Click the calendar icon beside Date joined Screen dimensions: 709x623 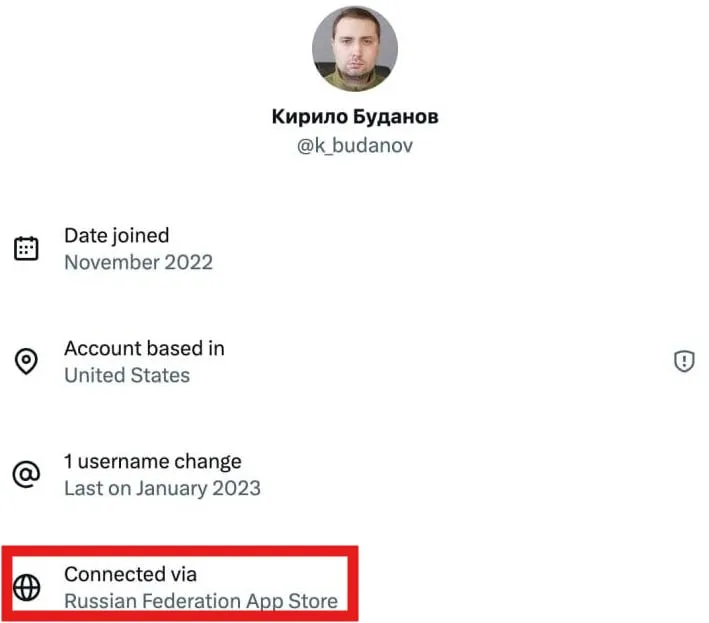(x=26, y=249)
